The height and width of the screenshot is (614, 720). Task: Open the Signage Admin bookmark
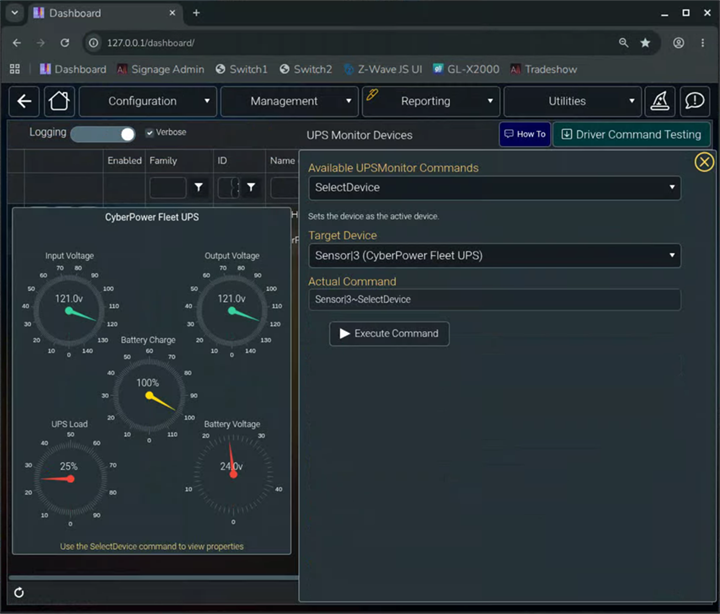[x=160, y=69]
